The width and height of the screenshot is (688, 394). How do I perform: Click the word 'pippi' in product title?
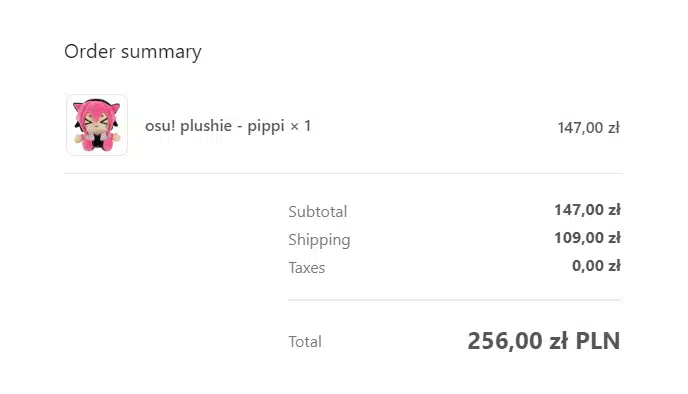[x=266, y=127]
